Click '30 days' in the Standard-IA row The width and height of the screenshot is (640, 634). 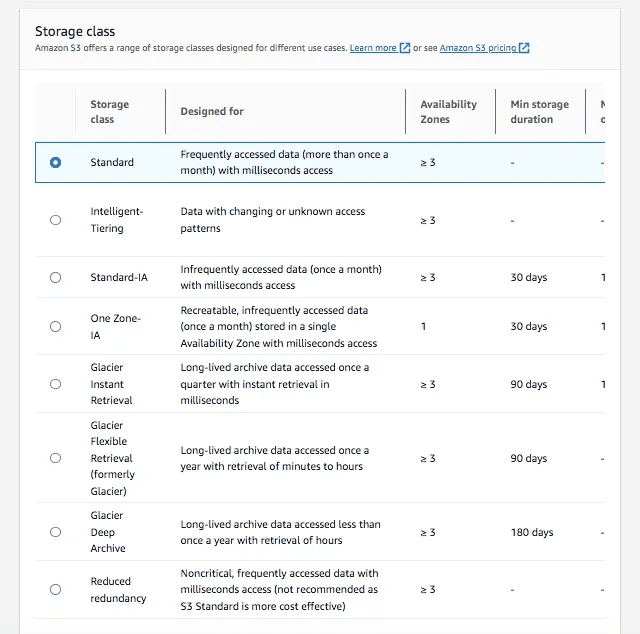(529, 278)
